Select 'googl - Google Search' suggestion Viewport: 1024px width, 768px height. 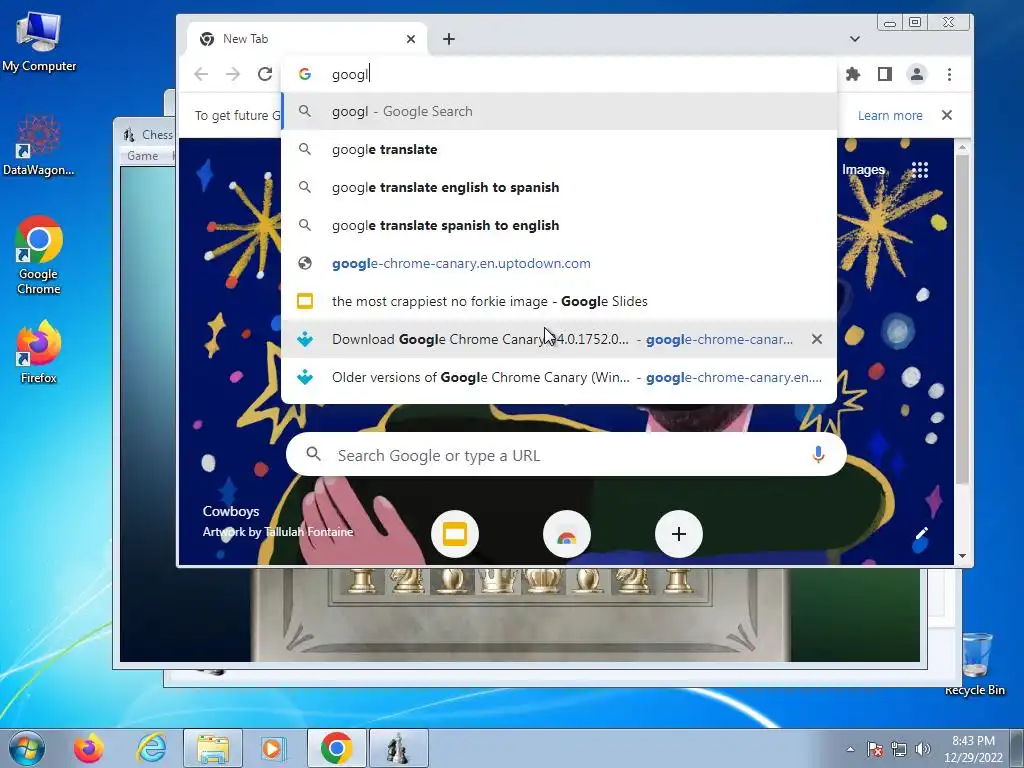tap(559, 112)
